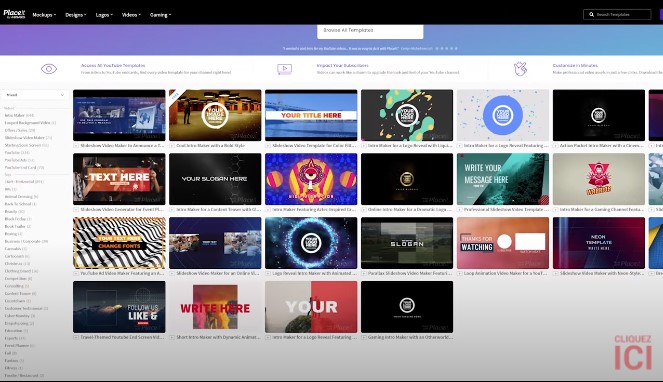Open the Logos menu in navigation
663x382 pixels.
click(104, 15)
